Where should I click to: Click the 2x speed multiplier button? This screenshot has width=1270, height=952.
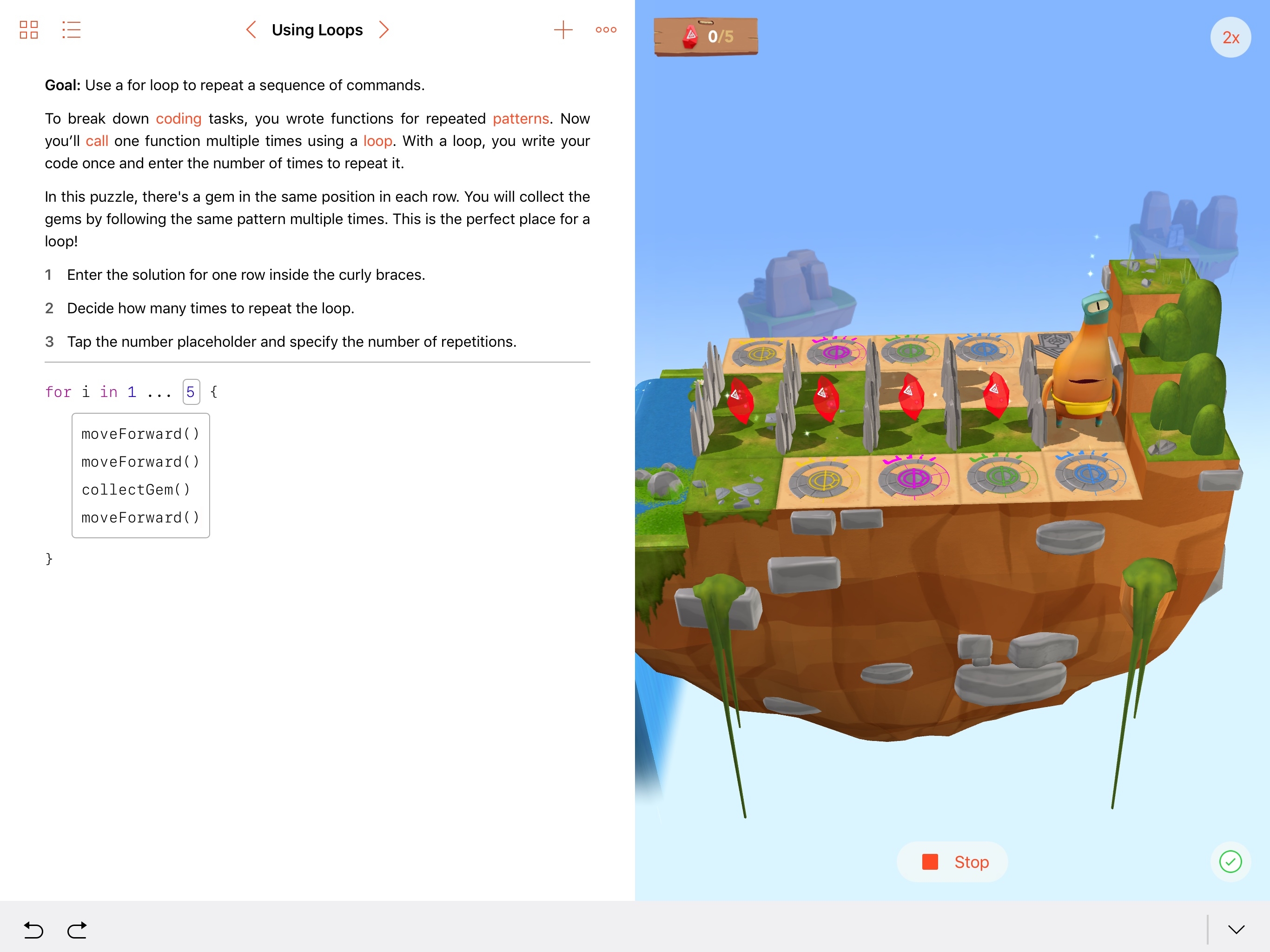(1231, 37)
